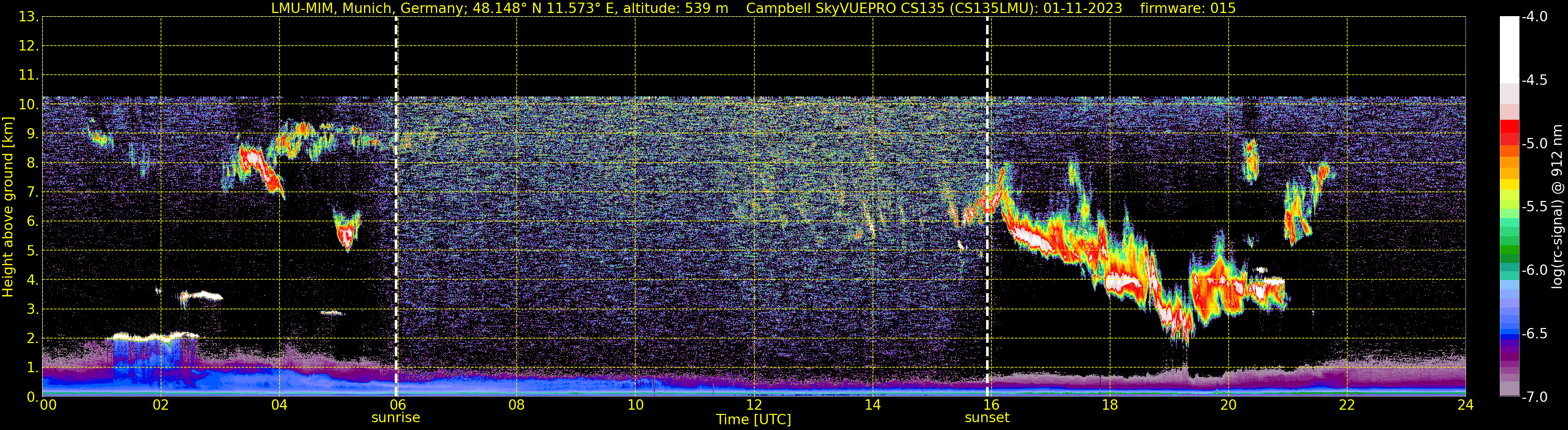Click the isolated cloud echo at 8 km after 20 UTC
This screenshot has width=1568, height=430.
pos(1250,161)
